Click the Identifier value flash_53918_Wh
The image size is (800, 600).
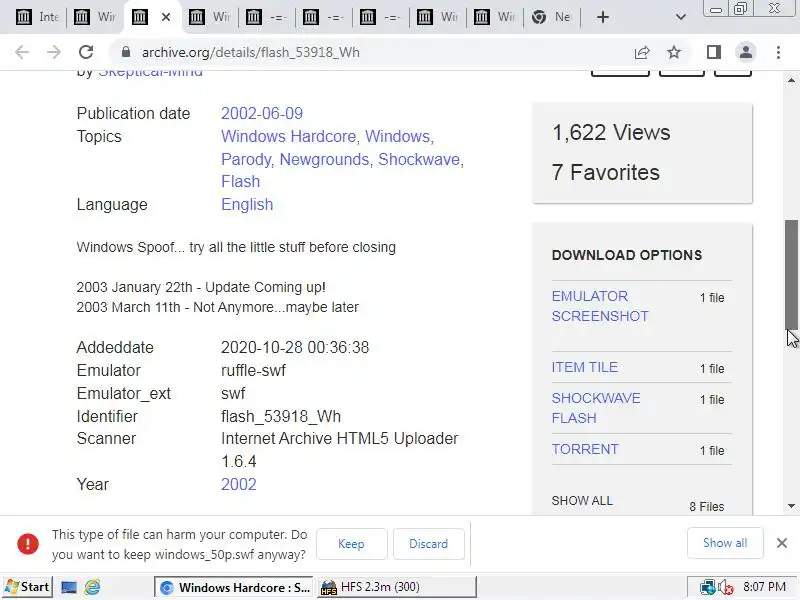[x=281, y=416]
